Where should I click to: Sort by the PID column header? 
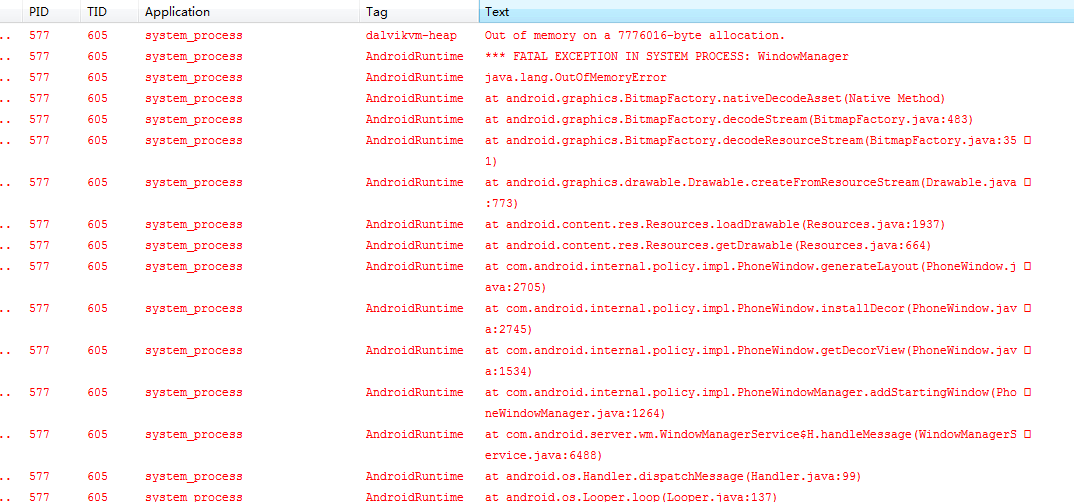(52, 12)
